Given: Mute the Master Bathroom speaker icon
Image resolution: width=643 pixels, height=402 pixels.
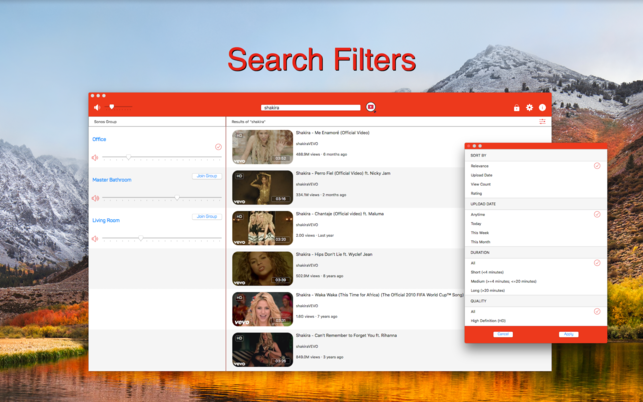Looking at the screenshot, I should tap(95, 198).
